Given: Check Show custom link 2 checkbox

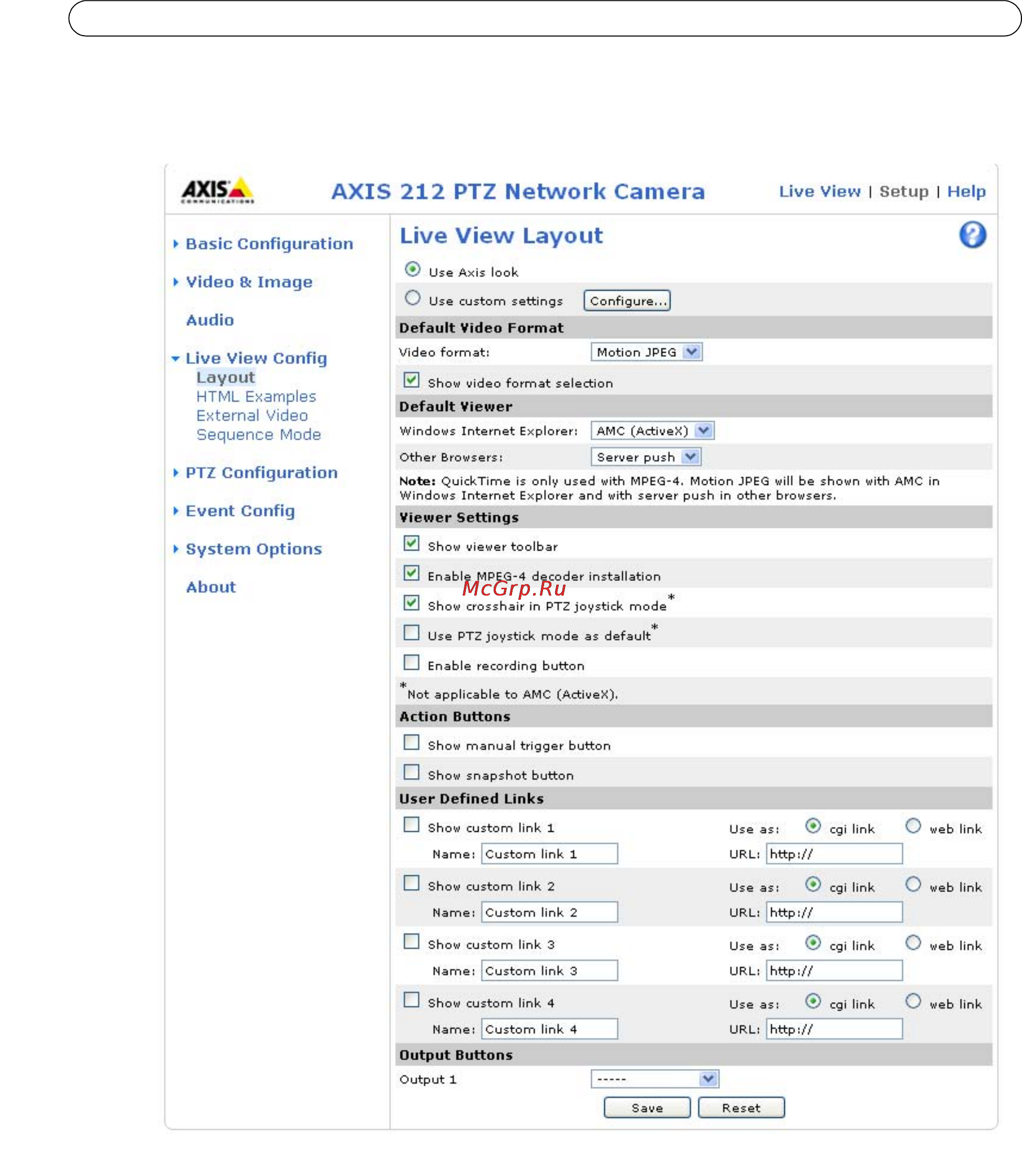Looking at the screenshot, I should 411,883.
